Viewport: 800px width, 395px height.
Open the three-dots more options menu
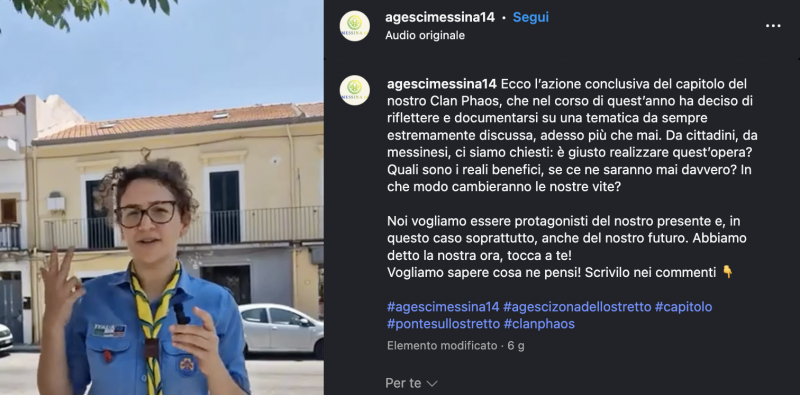[773, 26]
